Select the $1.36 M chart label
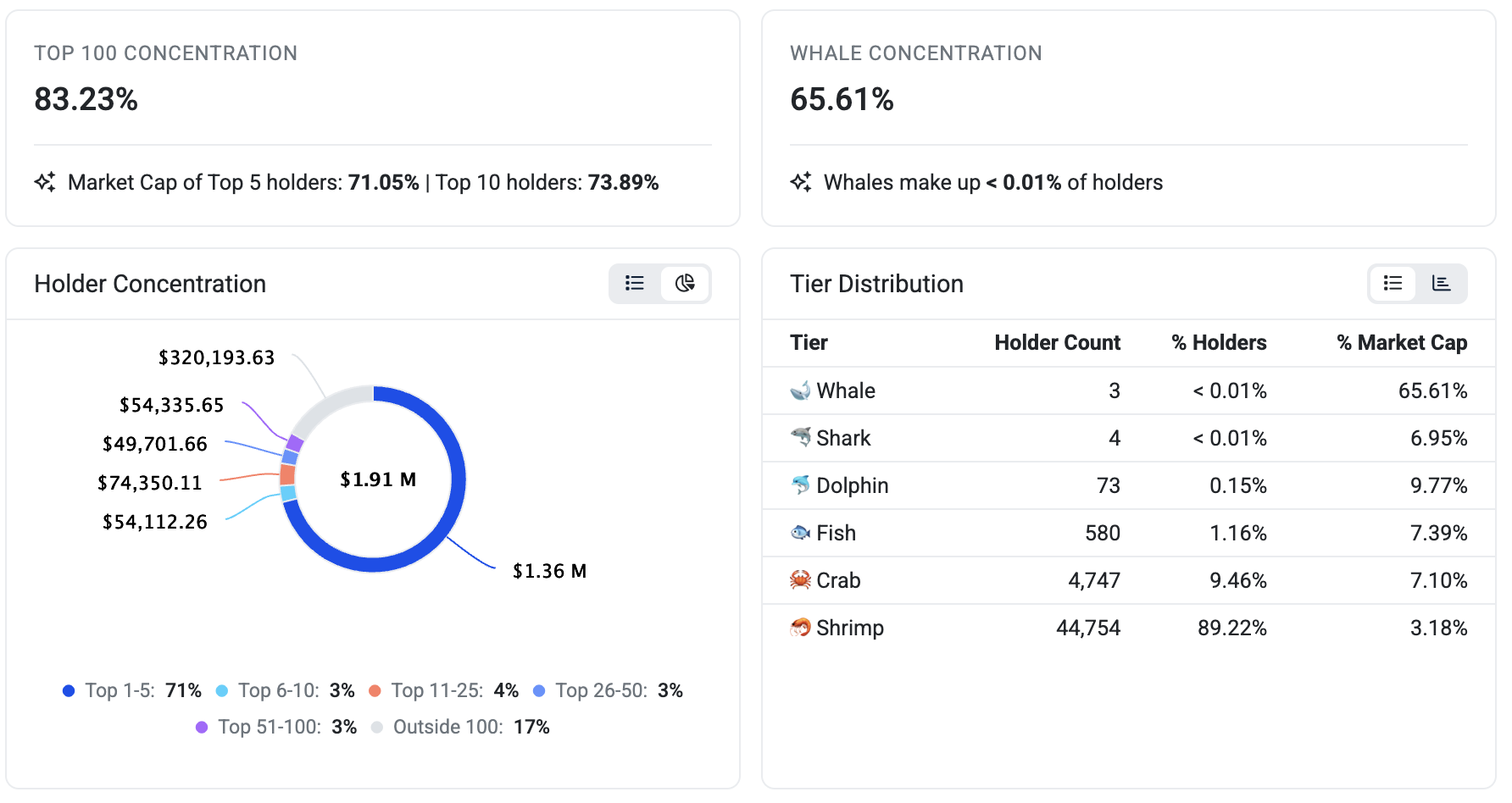Screen dimensions: 1512x803 click(x=549, y=571)
